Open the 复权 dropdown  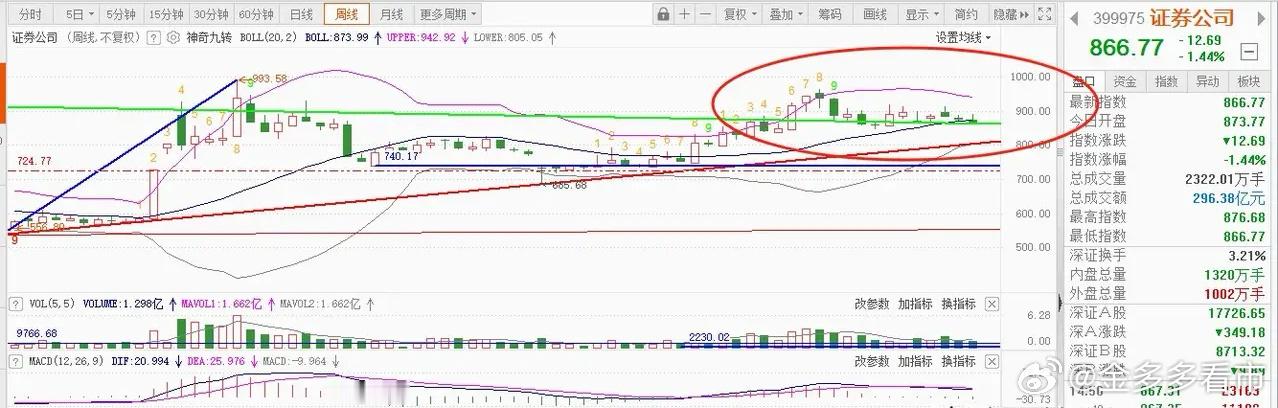click(741, 14)
